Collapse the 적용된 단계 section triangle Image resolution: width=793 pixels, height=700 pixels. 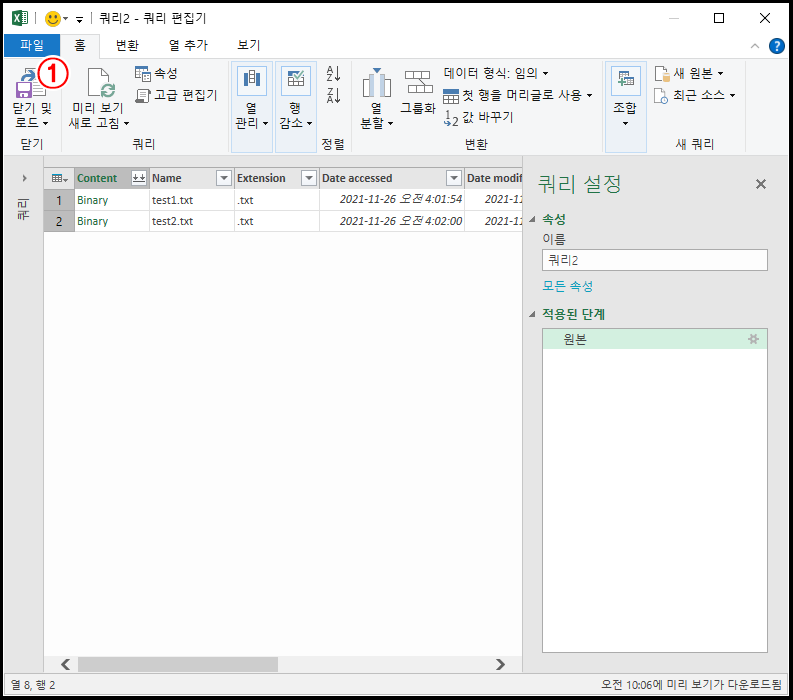(532, 315)
